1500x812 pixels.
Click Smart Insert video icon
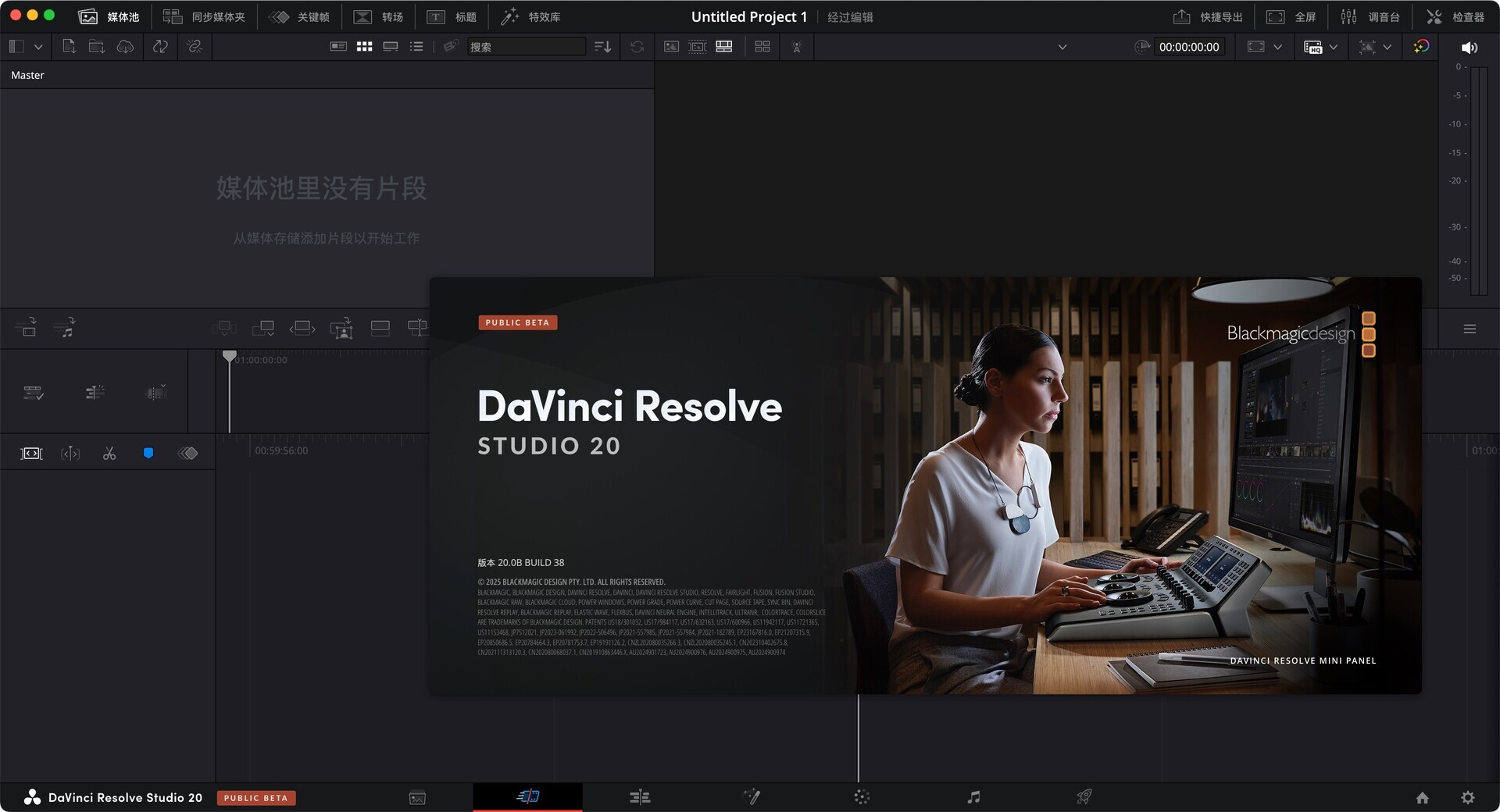coord(26,327)
